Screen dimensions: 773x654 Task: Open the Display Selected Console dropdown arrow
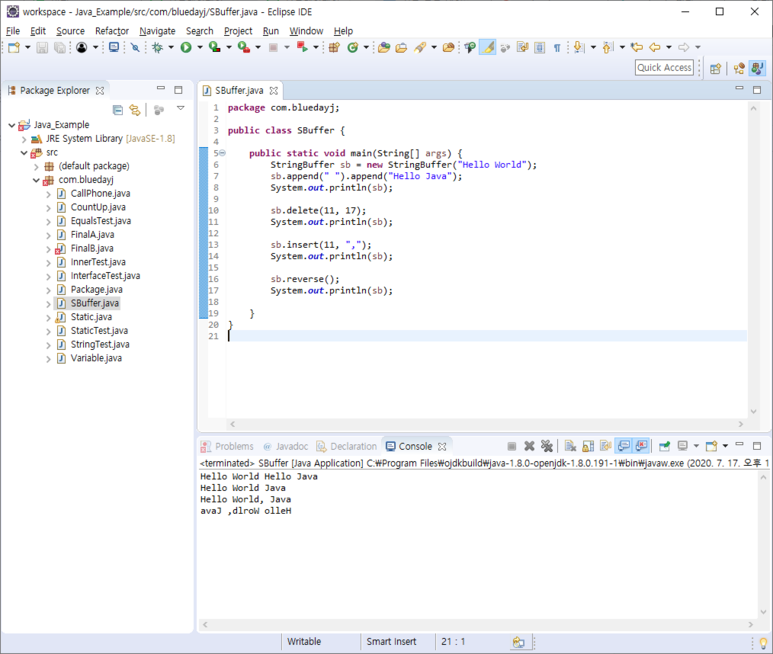click(696, 446)
